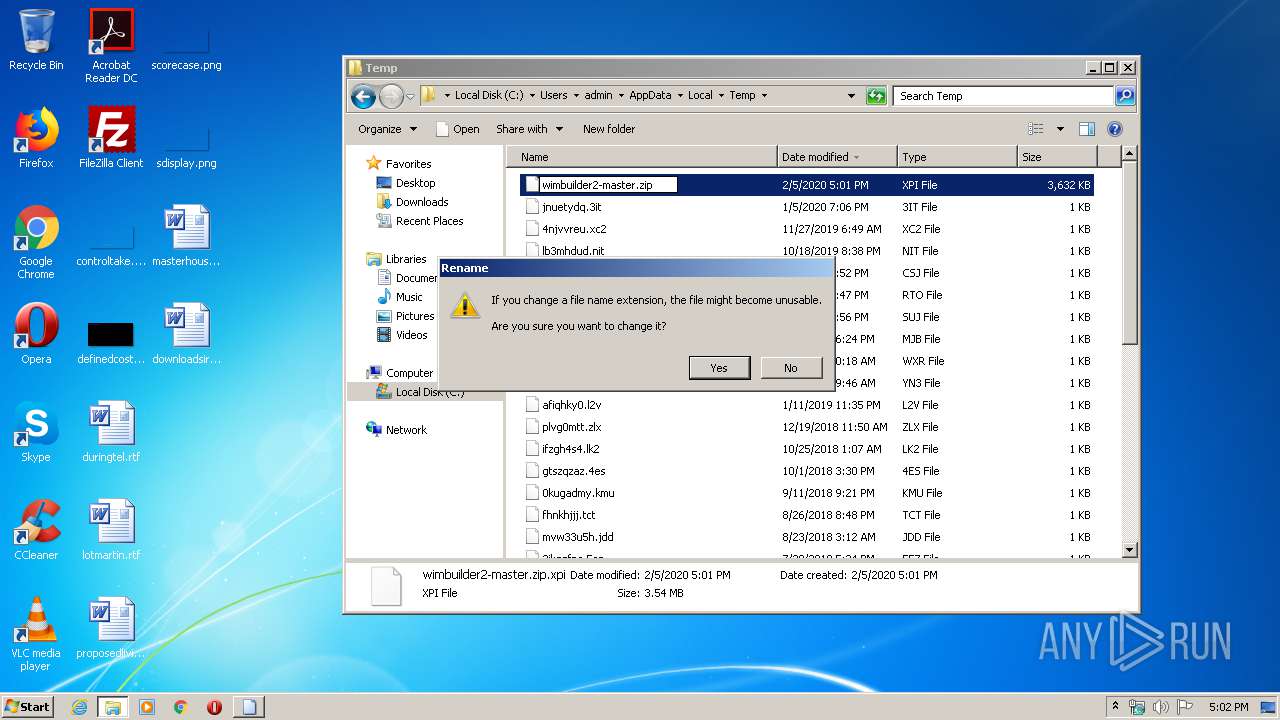Click the volume icon in system tray
This screenshot has height=720, width=1280.
click(x=1161, y=707)
